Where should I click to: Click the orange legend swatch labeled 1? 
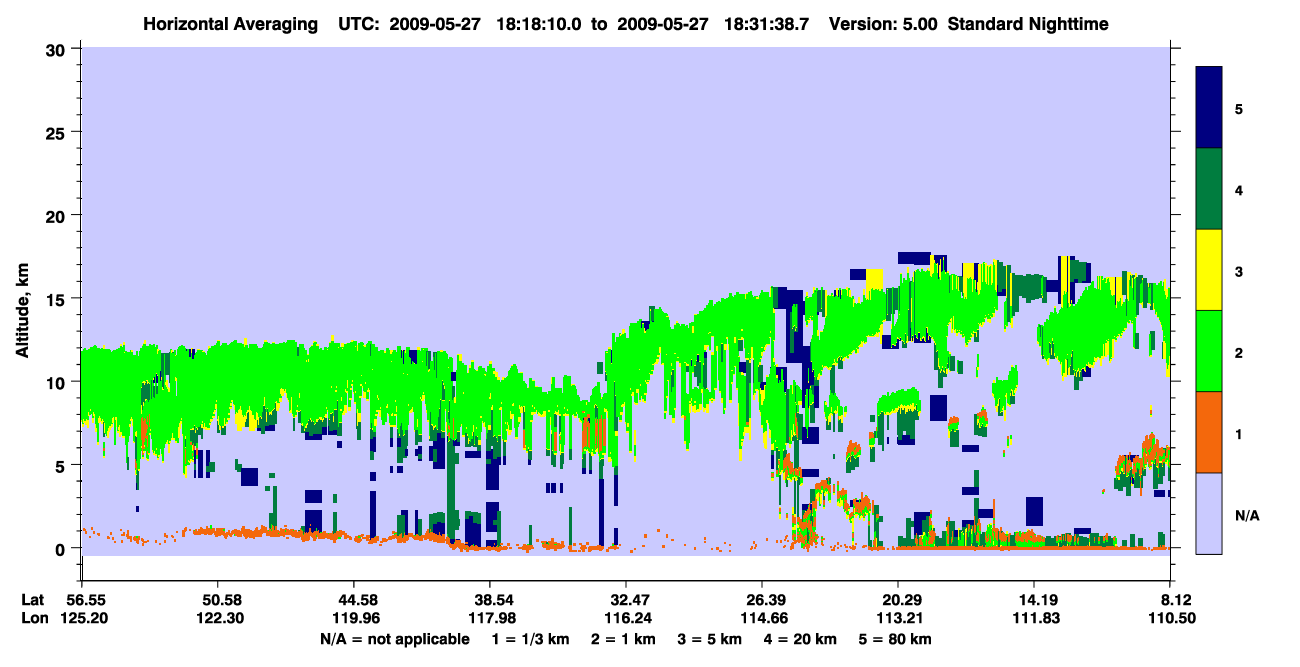pos(1209,432)
